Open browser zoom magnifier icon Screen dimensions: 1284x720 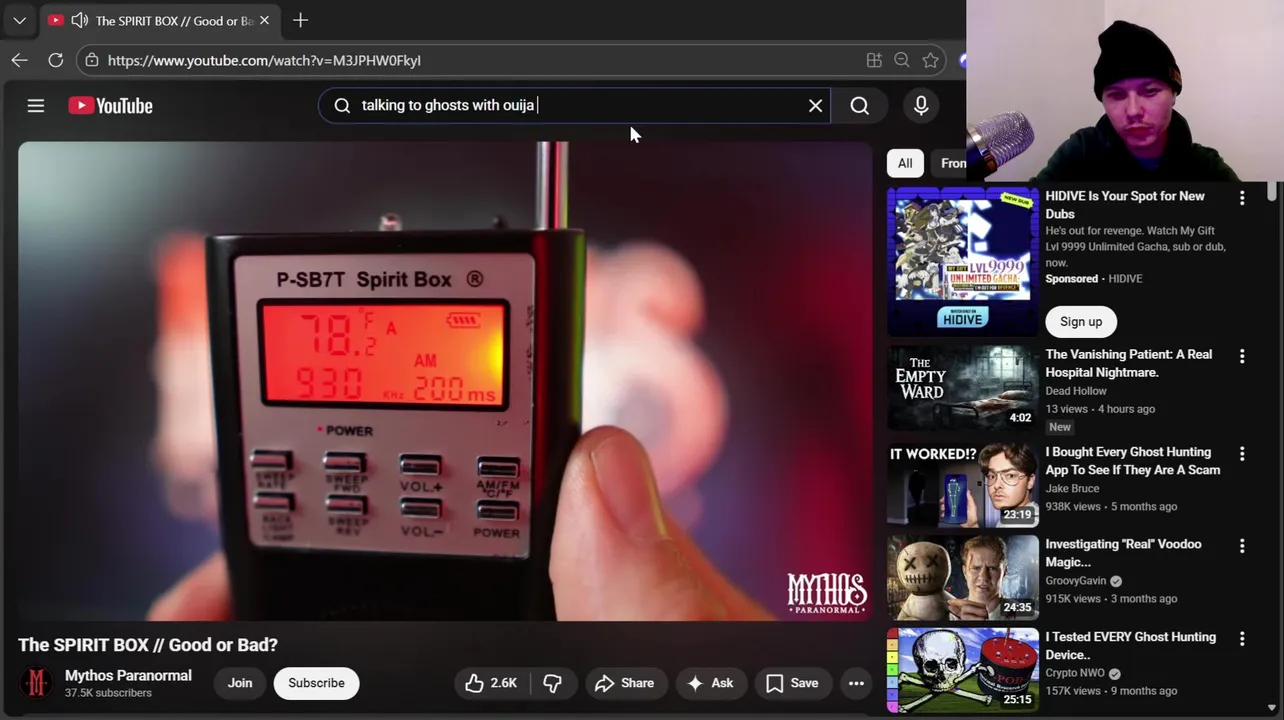(x=902, y=60)
